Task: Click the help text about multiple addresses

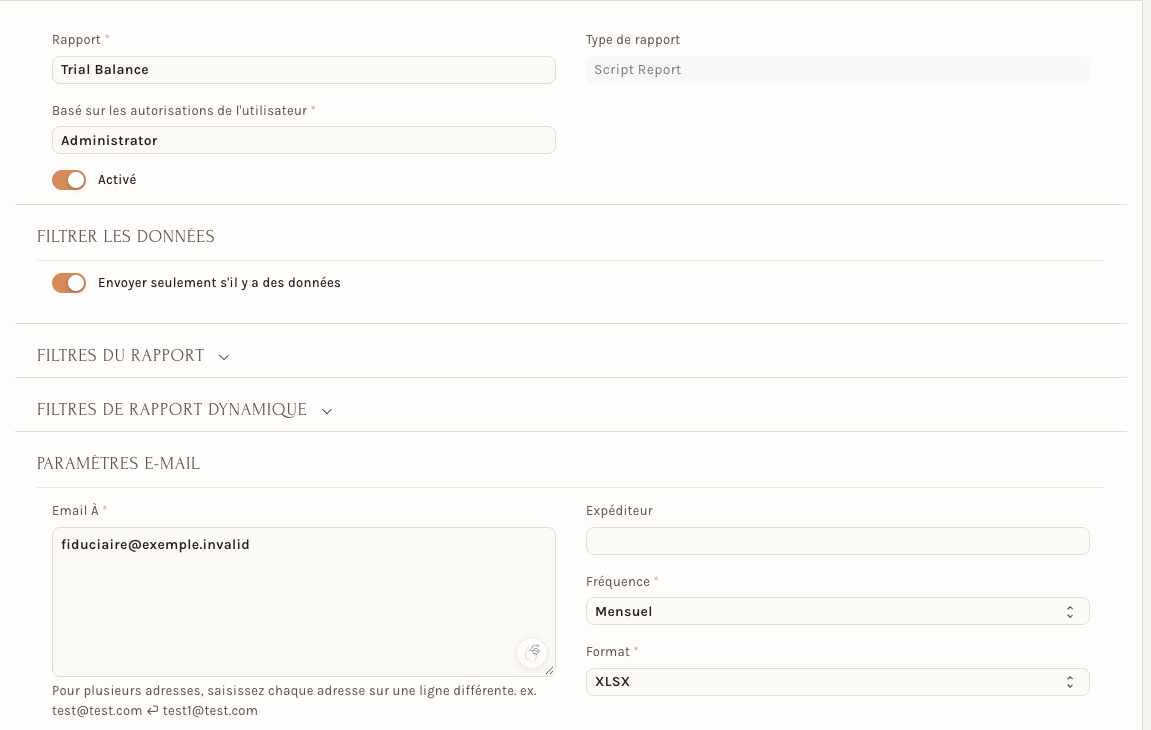Action: point(294,701)
